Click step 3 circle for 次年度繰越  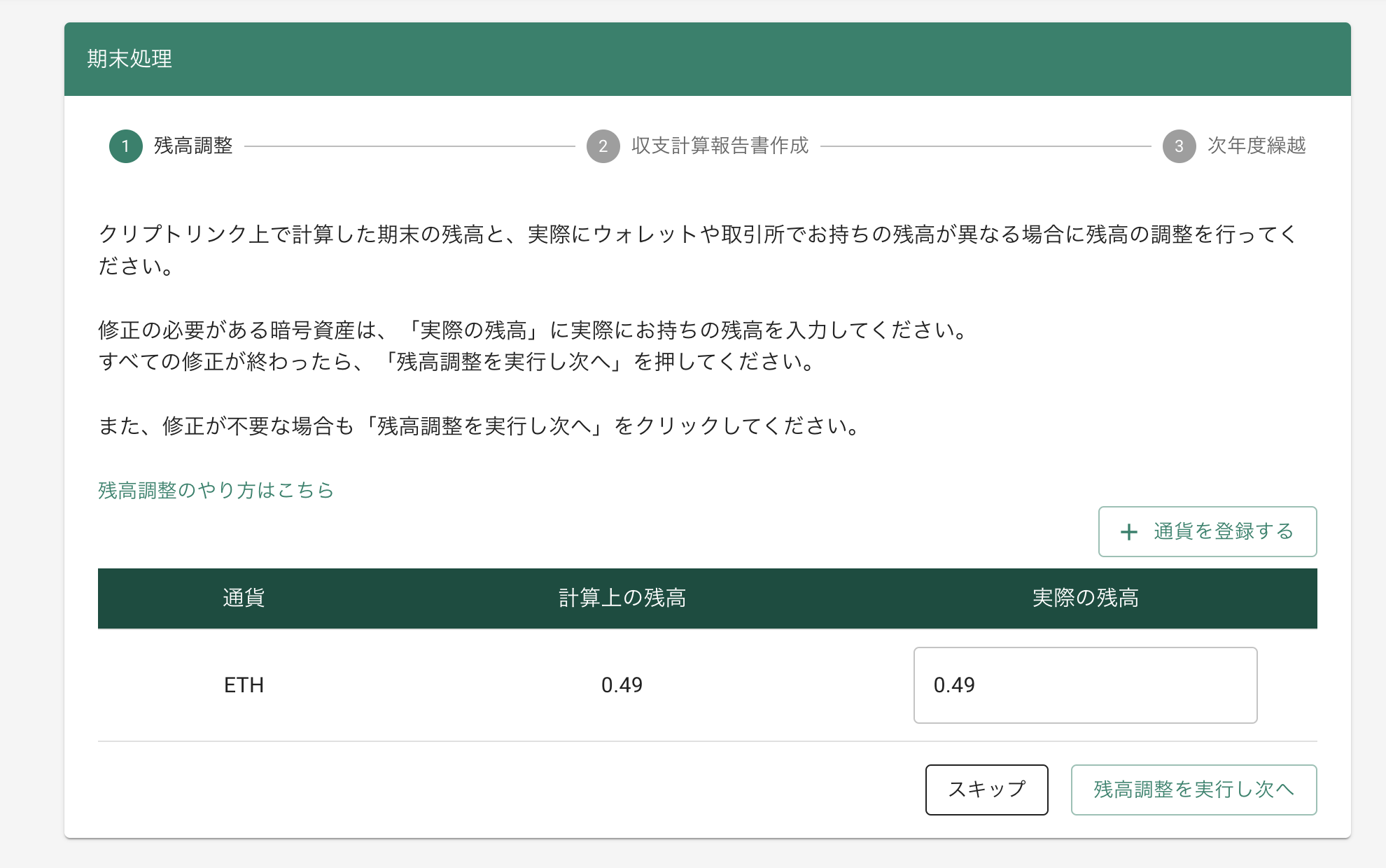(1179, 146)
